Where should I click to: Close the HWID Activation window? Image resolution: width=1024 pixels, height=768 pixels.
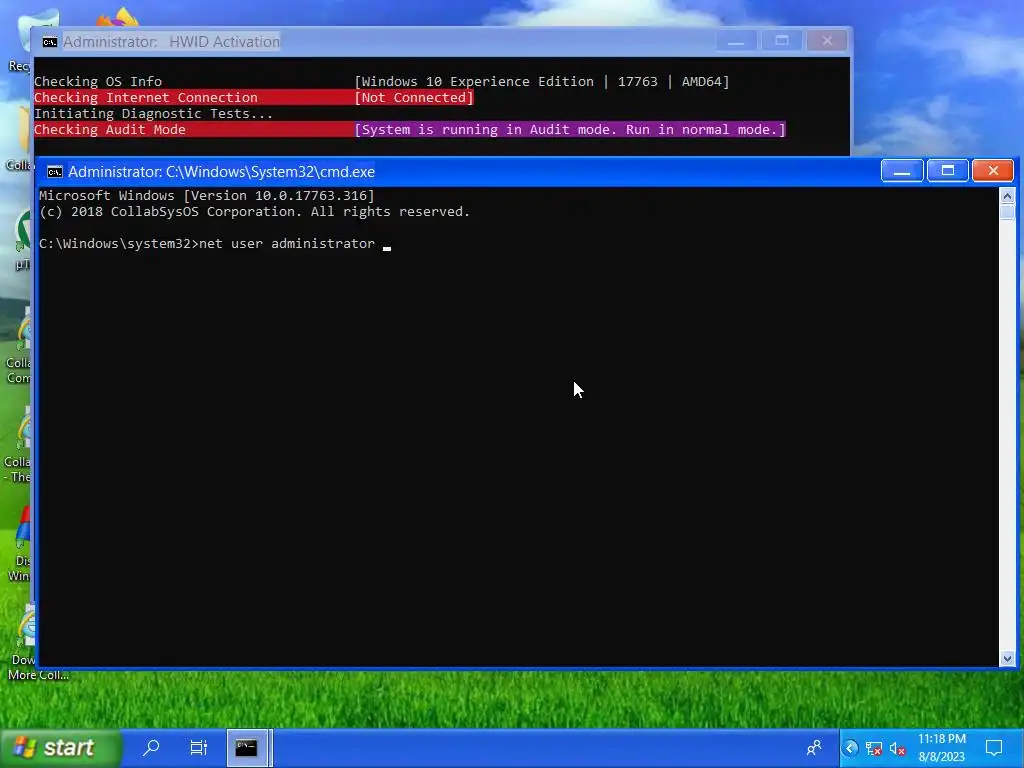click(827, 41)
